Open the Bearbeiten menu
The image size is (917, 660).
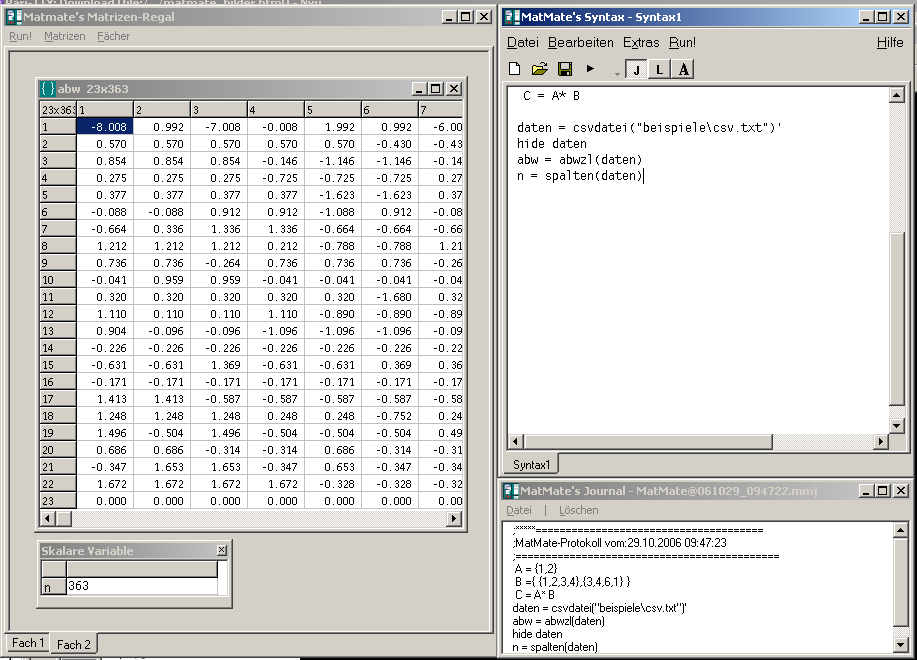[x=580, y=43]
